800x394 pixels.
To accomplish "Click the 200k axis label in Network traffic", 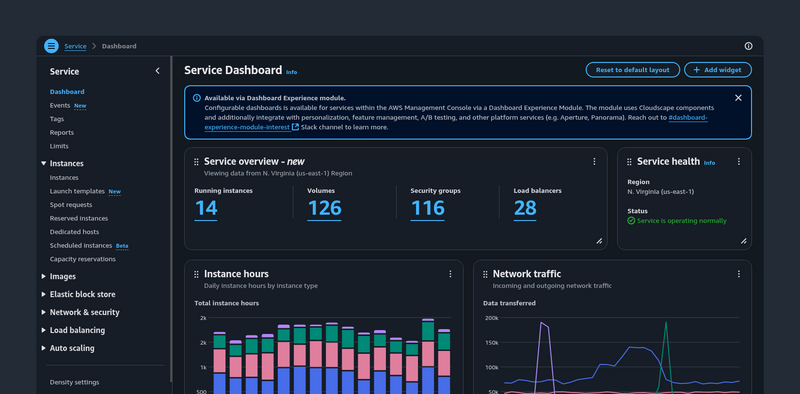I will (x=491, y=318).
